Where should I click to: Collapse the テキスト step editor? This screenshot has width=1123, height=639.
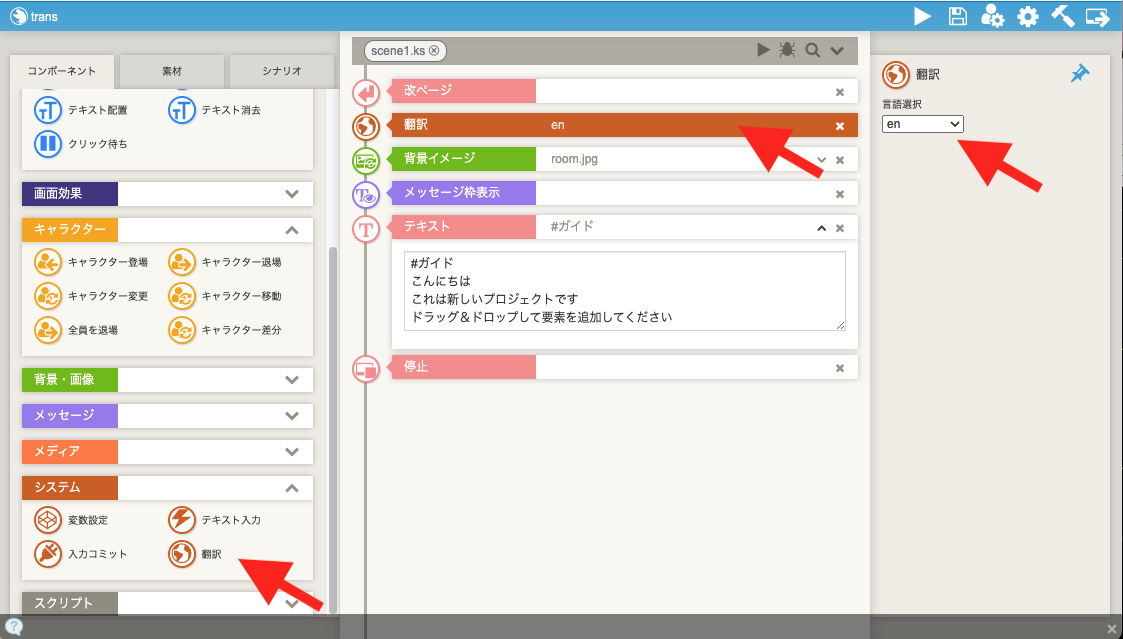pyautogui.click(x=822, y=228)
